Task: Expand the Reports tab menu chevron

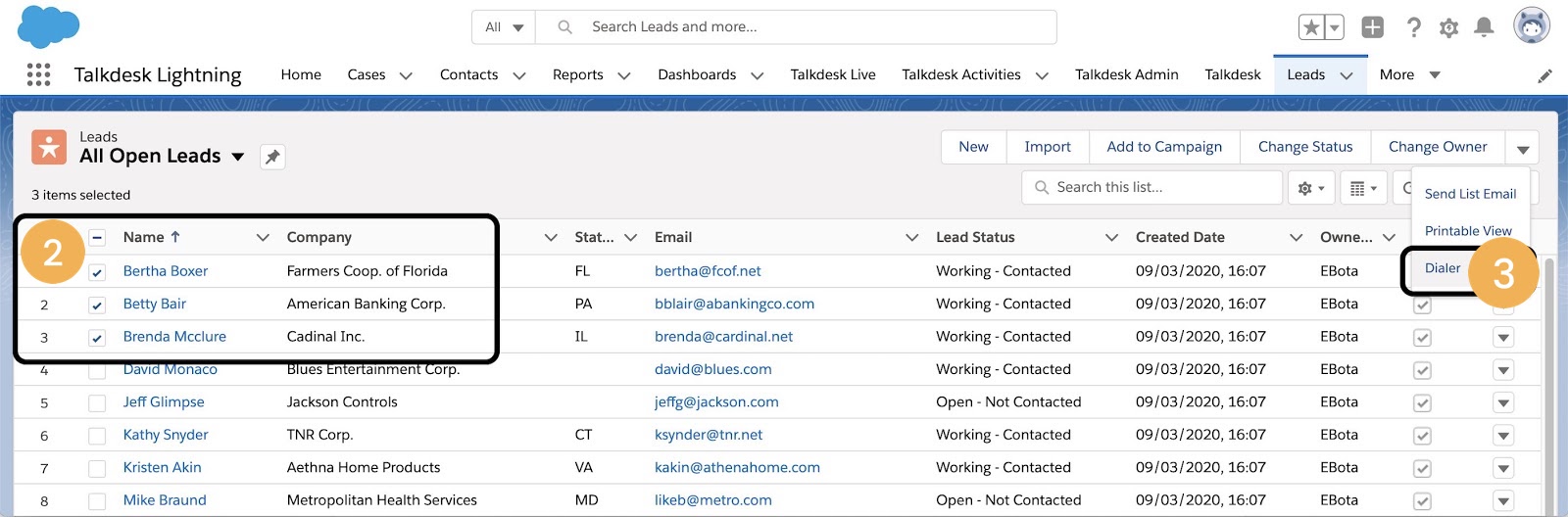Action: click(624, 75)
